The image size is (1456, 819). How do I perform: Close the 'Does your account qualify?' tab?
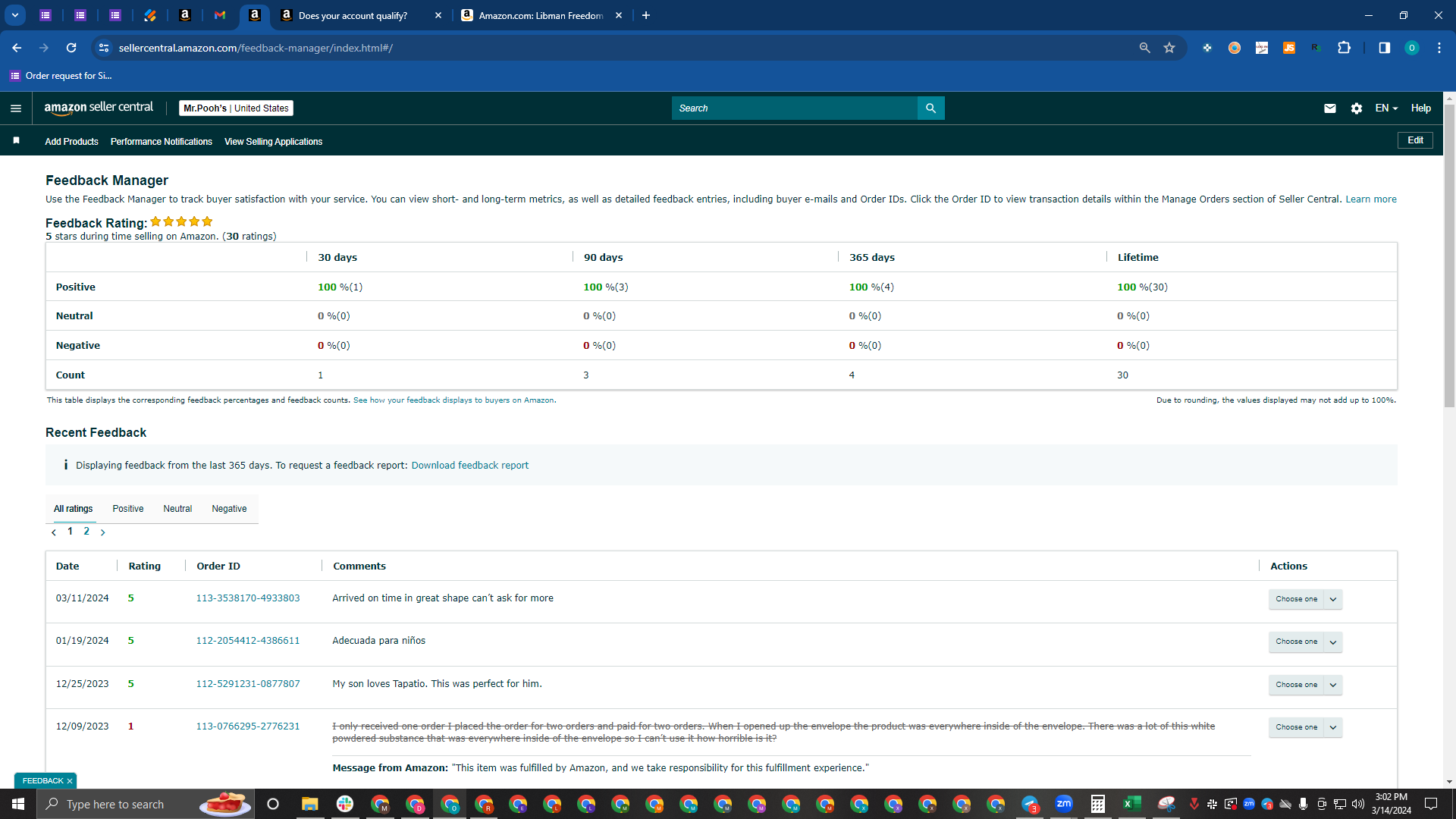coord(438,15)
